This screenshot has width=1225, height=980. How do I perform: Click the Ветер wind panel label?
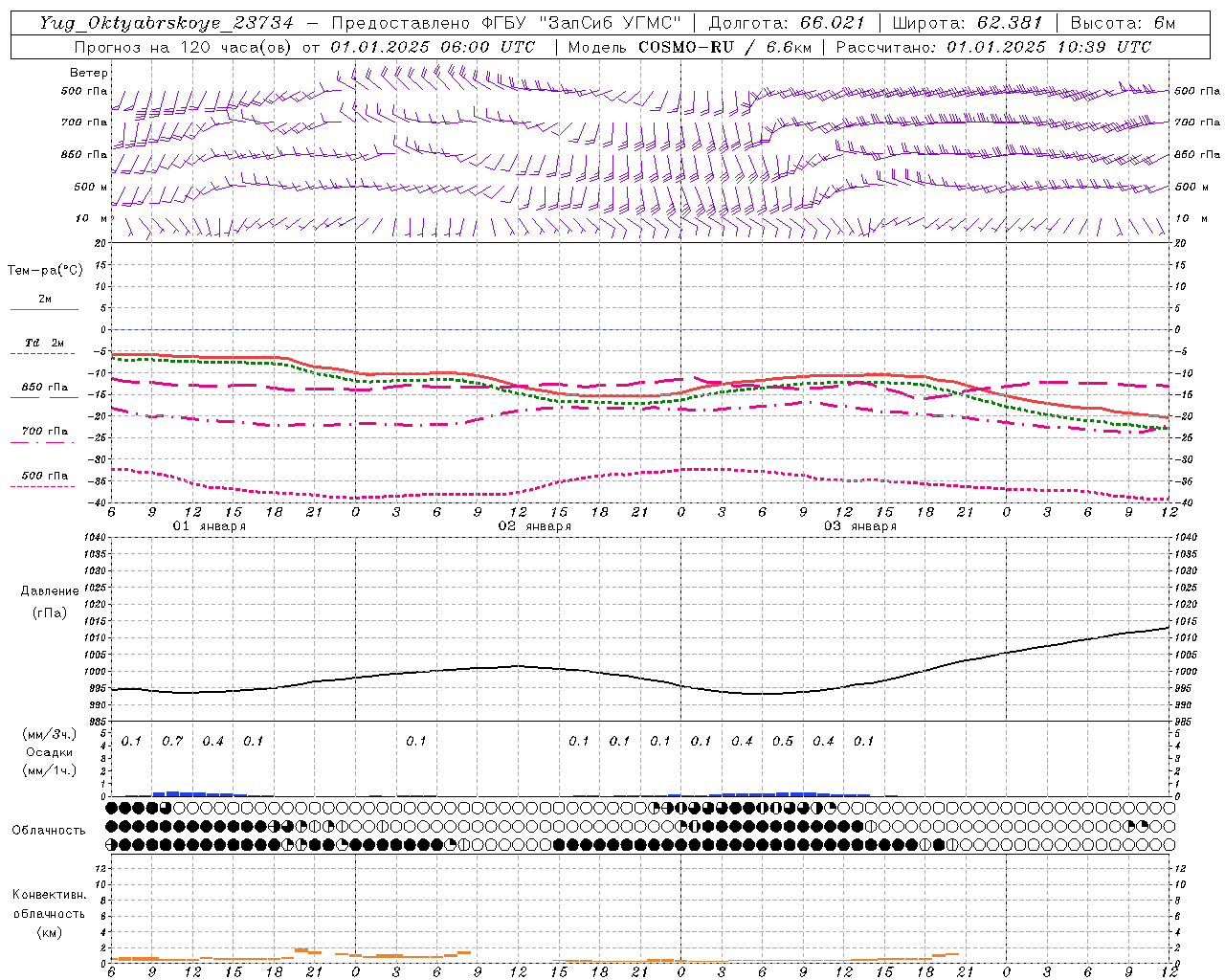(89, 73)
